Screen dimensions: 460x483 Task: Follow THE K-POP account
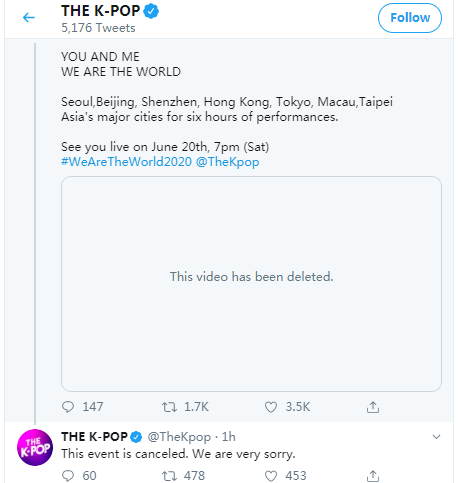point(410,18)
